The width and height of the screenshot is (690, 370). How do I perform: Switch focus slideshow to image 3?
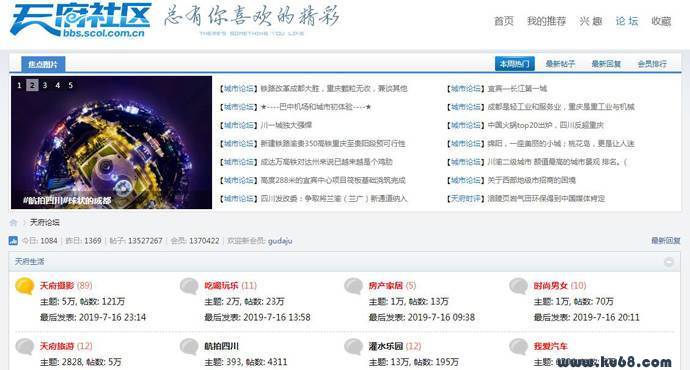point(44,85)
